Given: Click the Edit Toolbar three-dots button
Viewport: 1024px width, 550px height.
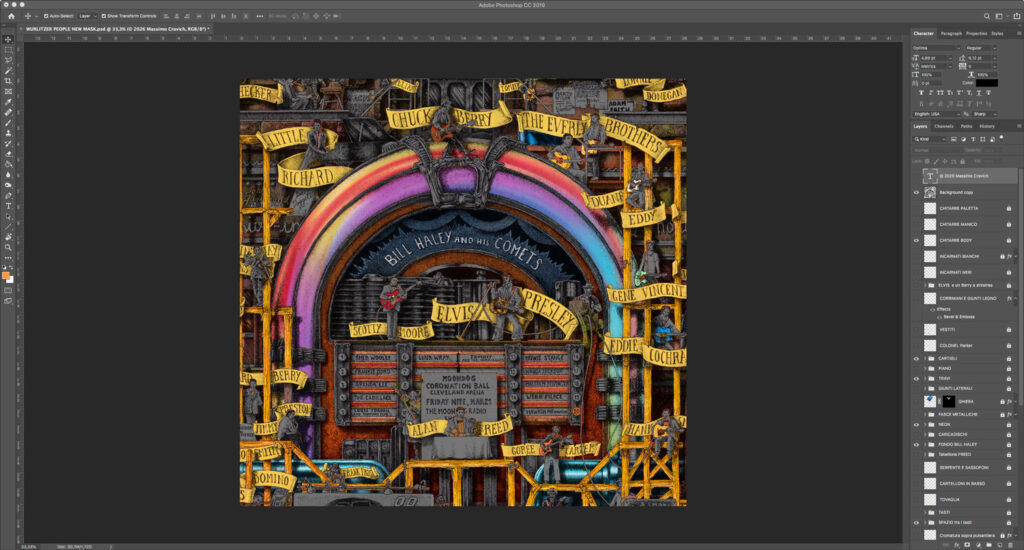Looking at the screenshot, I should (x=8, y=258).
